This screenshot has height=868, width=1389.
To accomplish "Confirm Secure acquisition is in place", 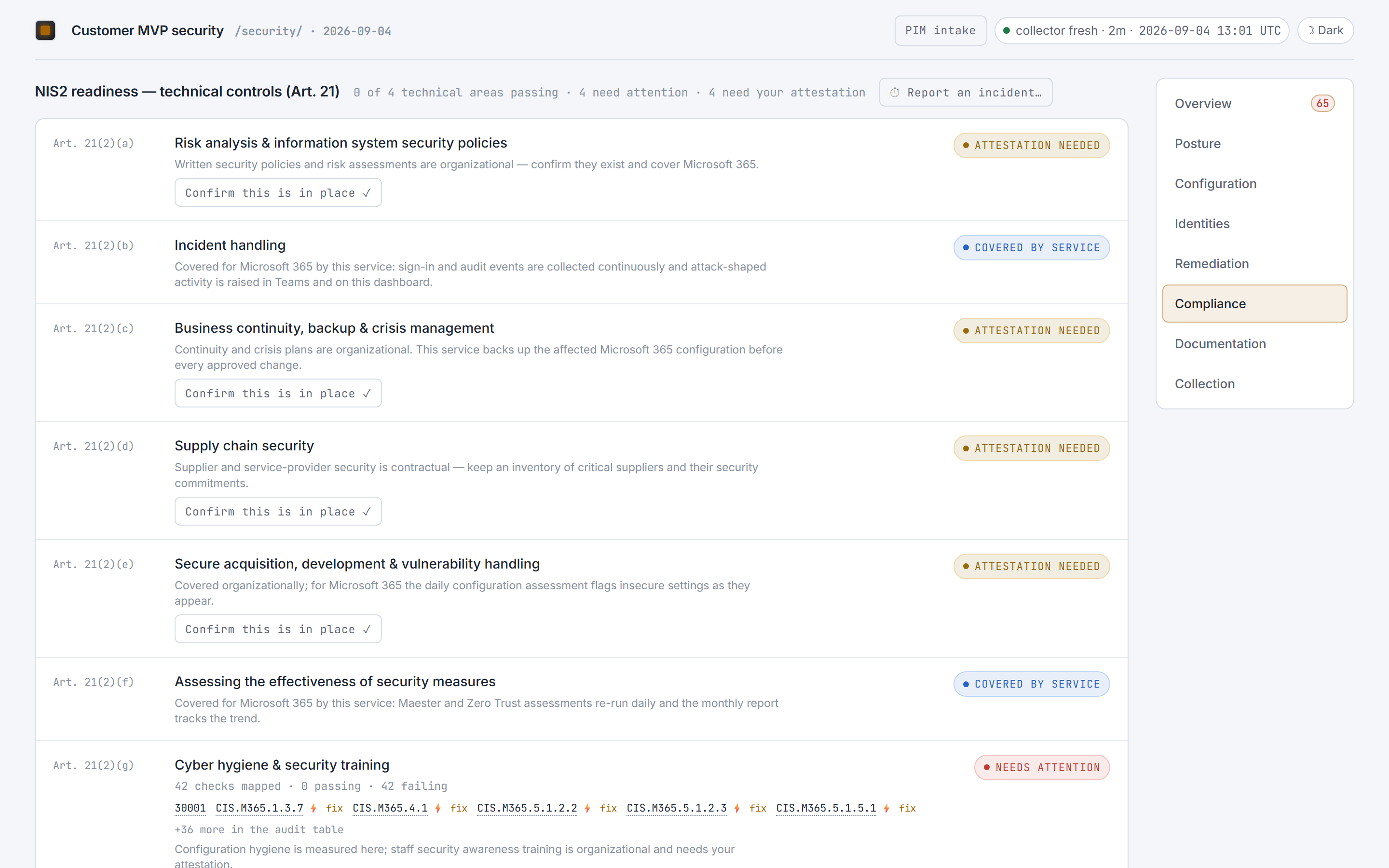I will (278, 629).
